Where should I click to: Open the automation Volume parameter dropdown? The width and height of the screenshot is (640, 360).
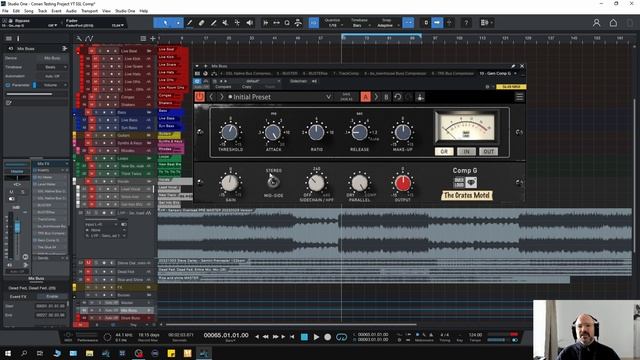tap(53, 85)
